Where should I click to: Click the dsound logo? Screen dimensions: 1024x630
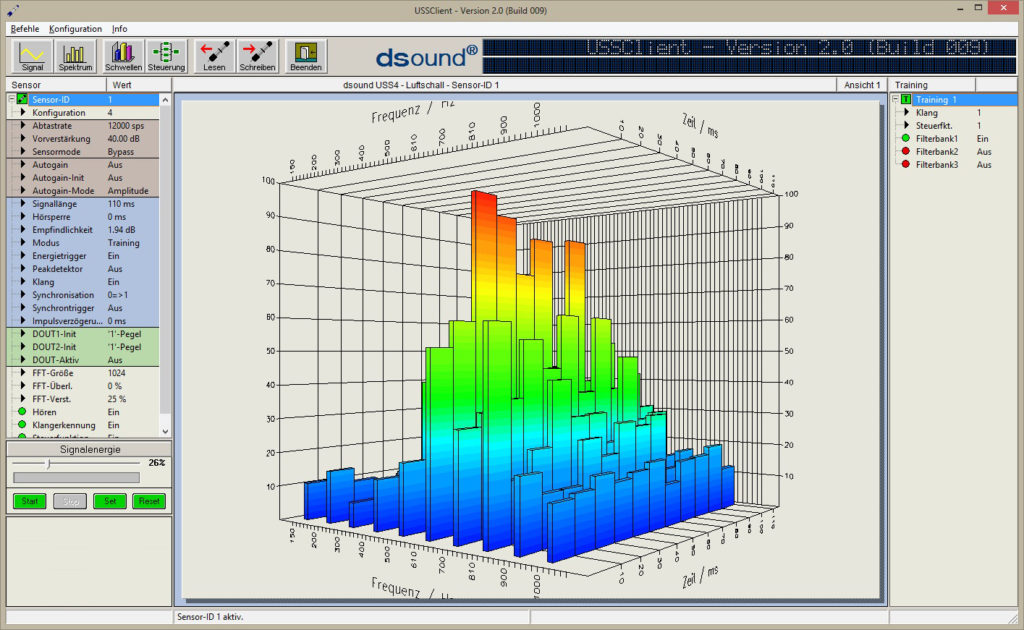pyautogui.click(x=426, y=57)
